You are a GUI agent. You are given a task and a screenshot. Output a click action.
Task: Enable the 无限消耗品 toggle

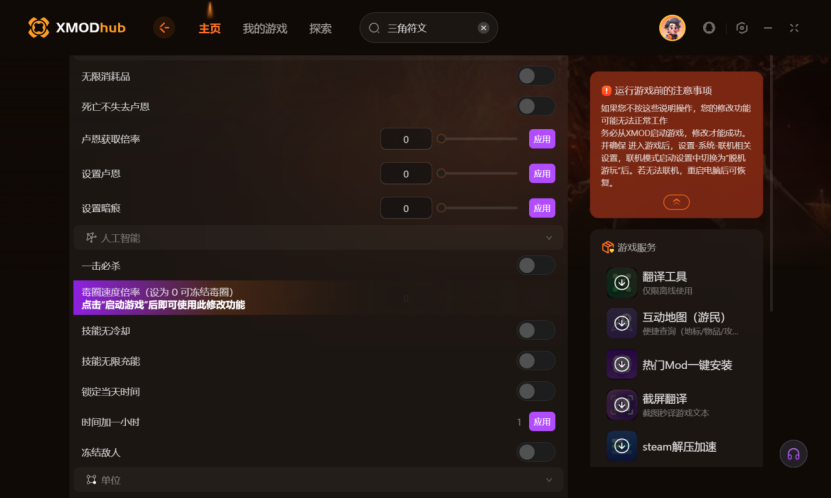pyautogui.click(x=536, y=76)
